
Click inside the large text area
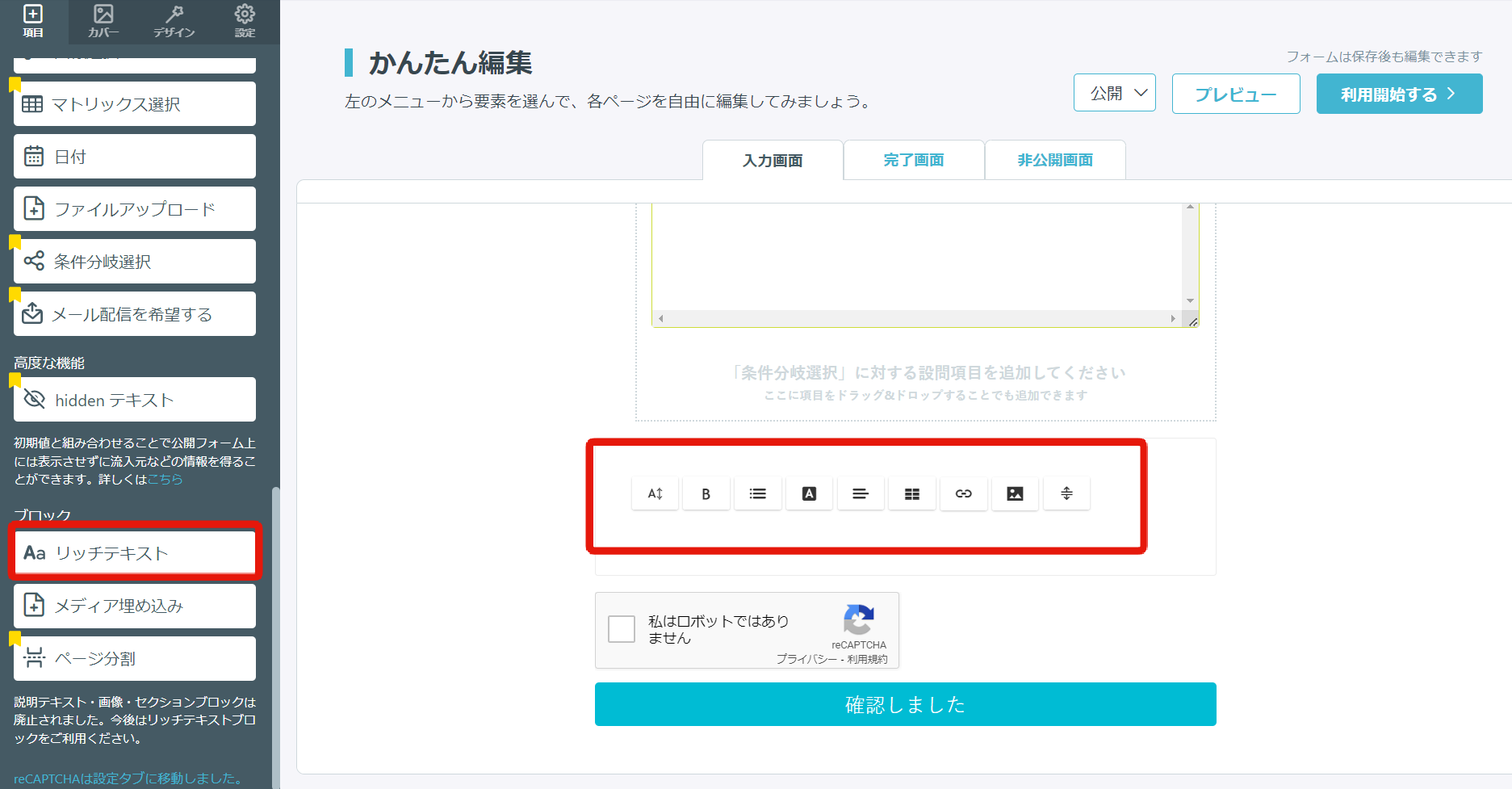pyautogui.click(x=918, y=257)
